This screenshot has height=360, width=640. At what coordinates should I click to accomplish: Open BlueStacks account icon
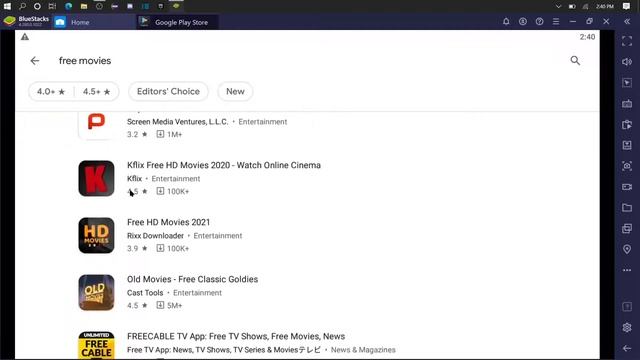click(523, 22)
